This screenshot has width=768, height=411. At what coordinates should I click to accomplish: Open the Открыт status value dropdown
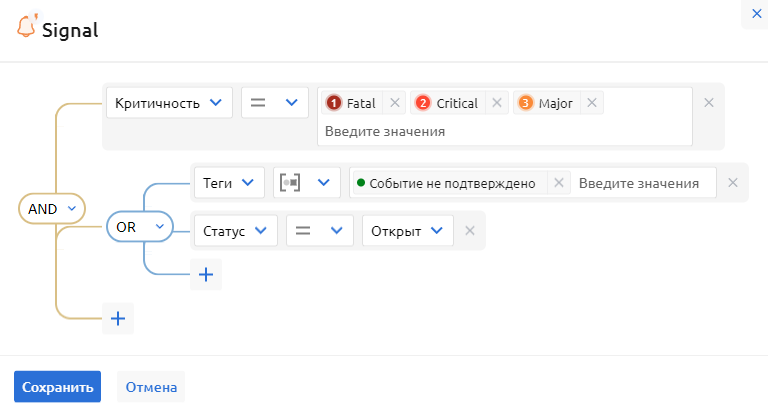407,231
